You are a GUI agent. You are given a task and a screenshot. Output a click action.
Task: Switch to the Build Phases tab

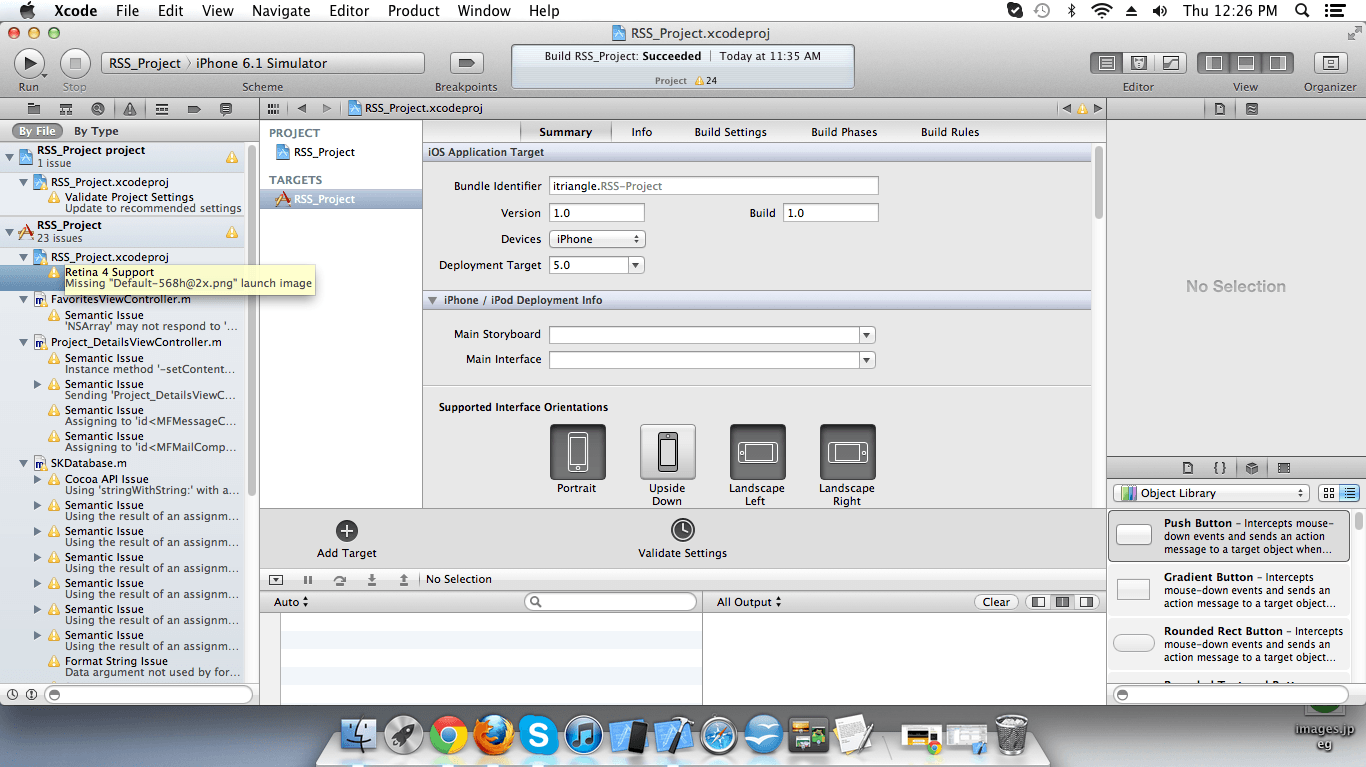(x=844, y=132)
